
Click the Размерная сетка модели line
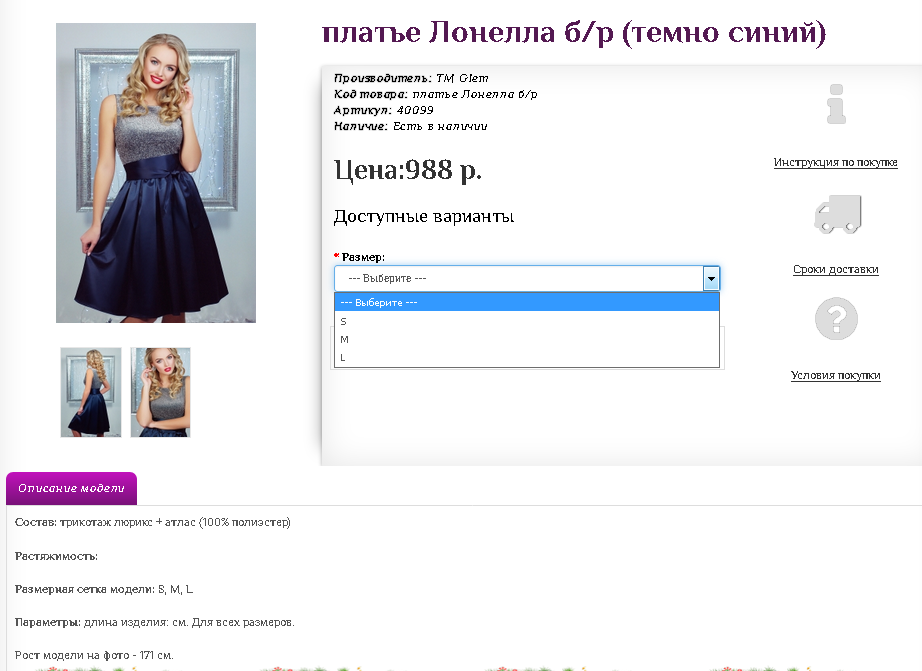[104, 589]
